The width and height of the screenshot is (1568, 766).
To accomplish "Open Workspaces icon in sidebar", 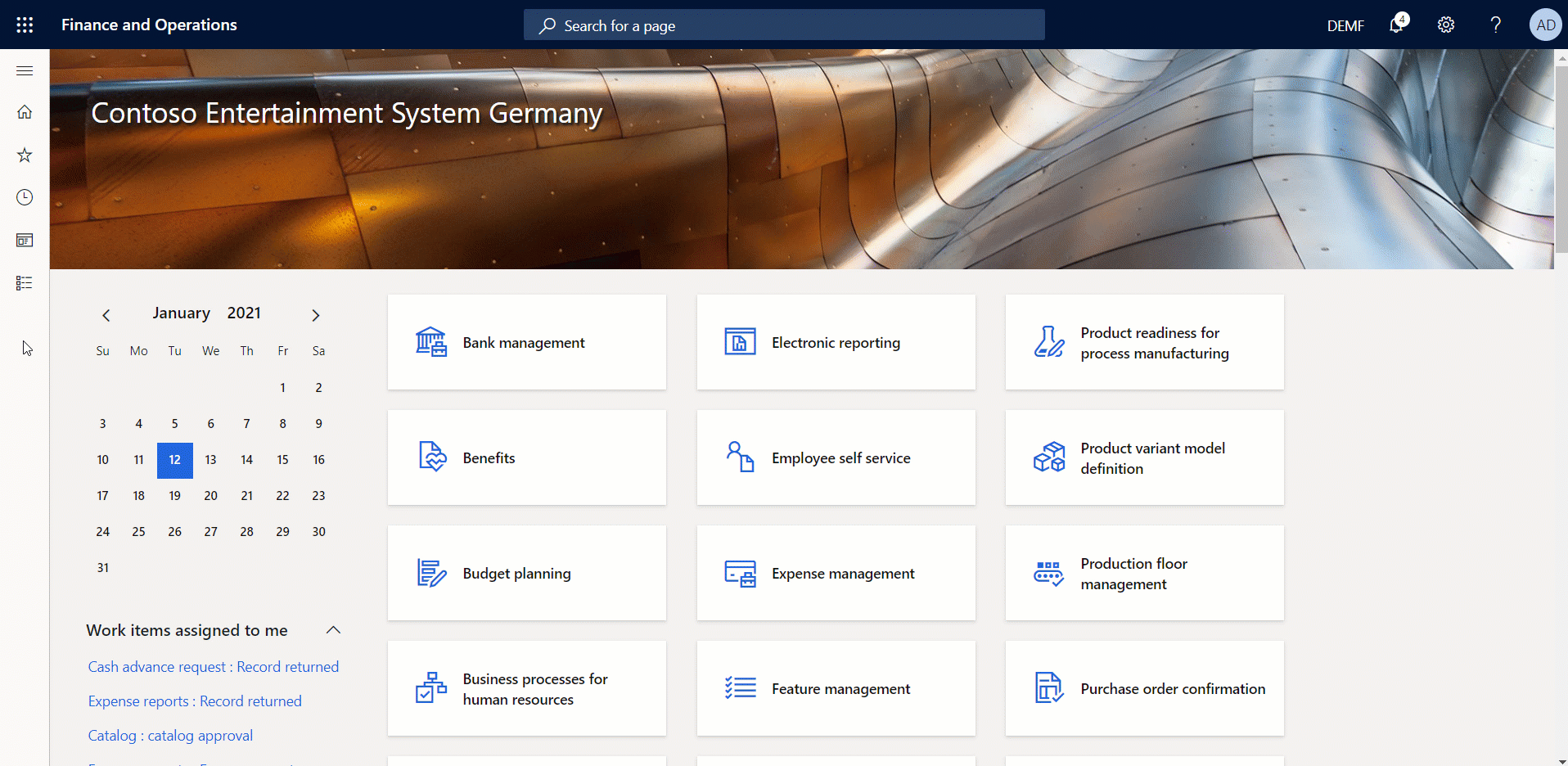I will click(25, 240).
